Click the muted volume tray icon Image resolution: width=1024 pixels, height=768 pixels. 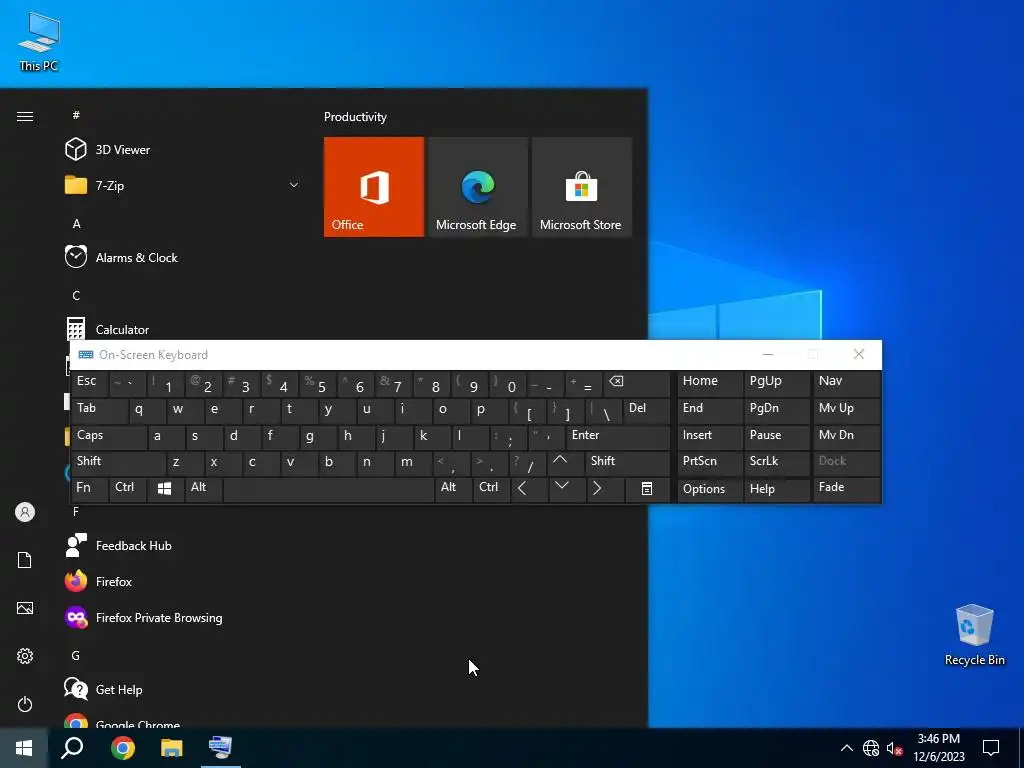click(x=894, y=748)
